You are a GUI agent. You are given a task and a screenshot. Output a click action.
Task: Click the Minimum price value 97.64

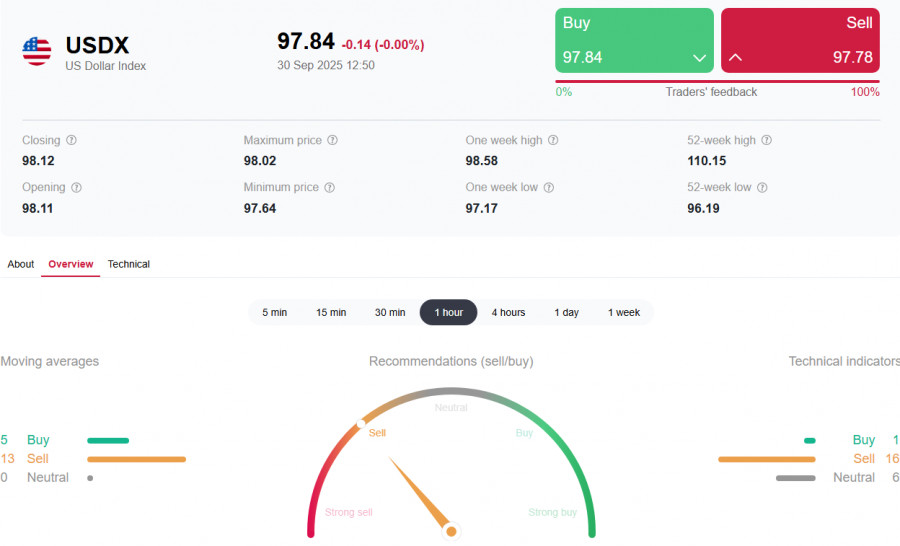[259, 208]
